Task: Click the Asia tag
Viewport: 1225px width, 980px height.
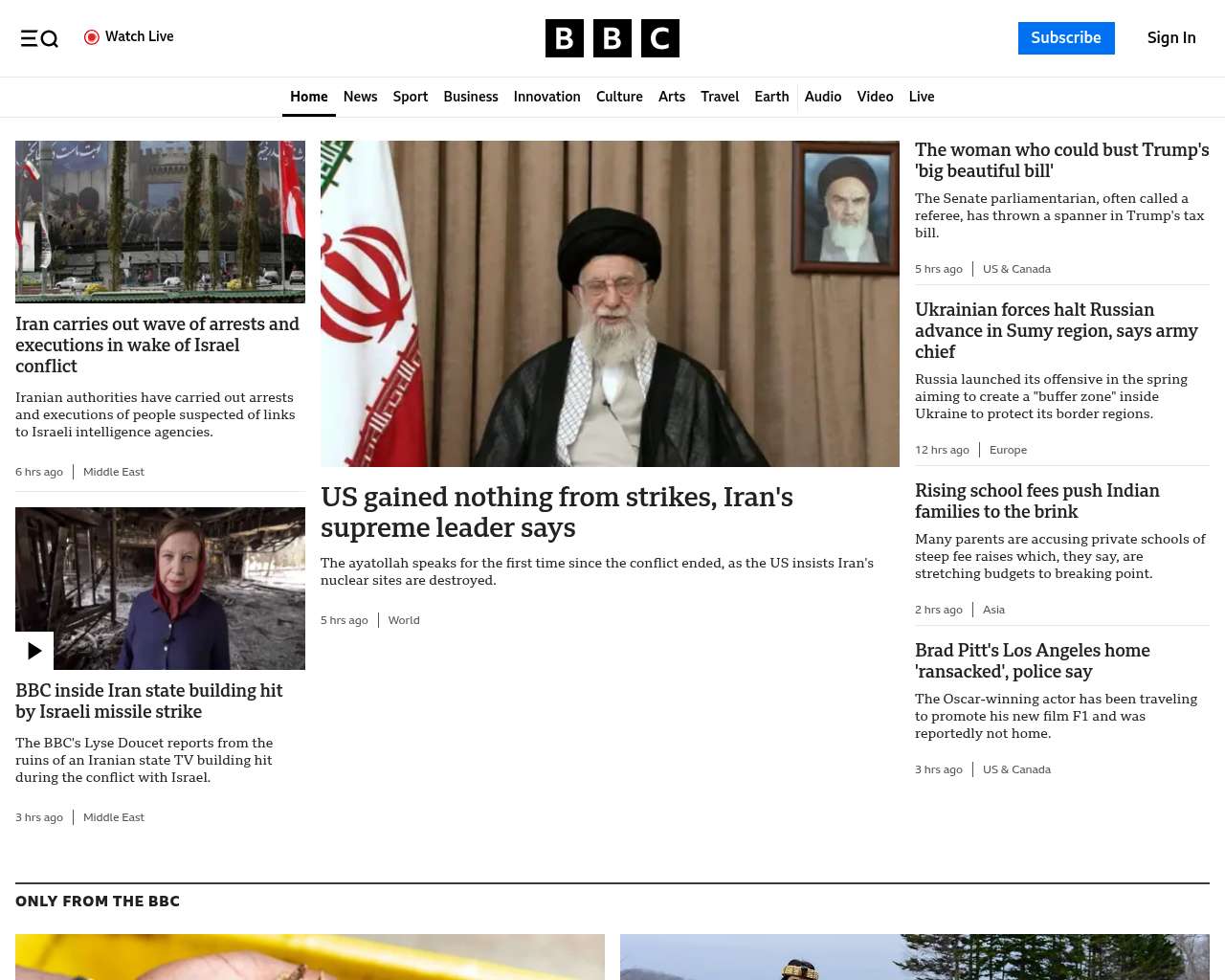Action: (993, 610)
